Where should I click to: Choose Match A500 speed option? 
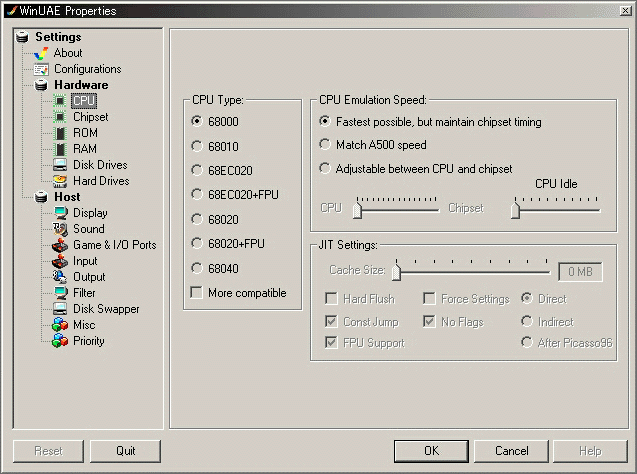[324, 145]
